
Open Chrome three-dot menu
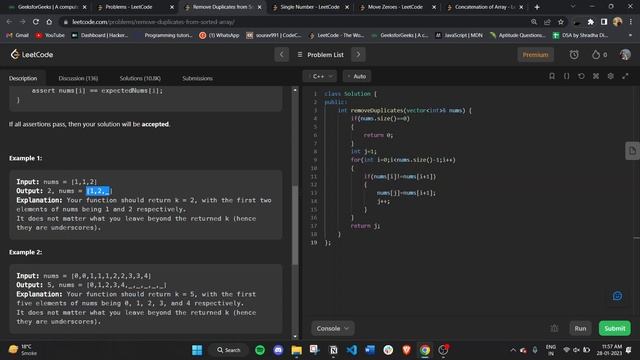click(x=631, y=22)
